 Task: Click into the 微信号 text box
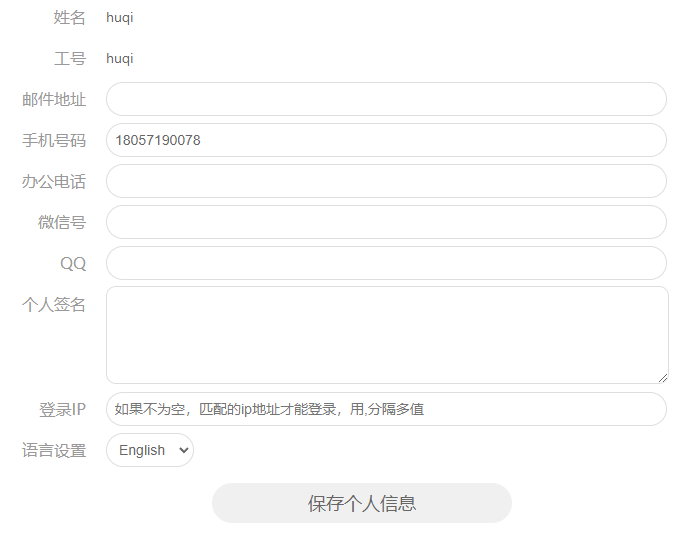(x=386, y=222)
